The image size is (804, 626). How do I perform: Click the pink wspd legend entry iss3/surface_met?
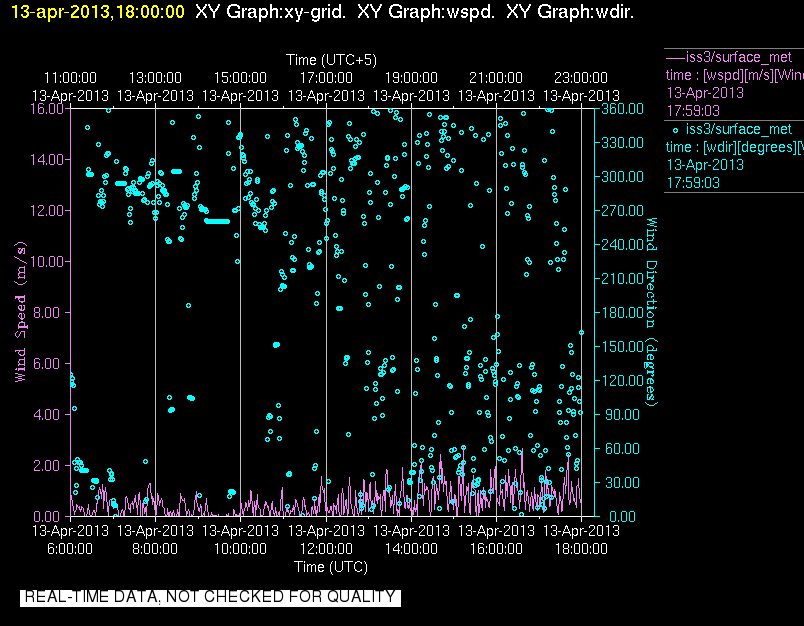point(739,57)
